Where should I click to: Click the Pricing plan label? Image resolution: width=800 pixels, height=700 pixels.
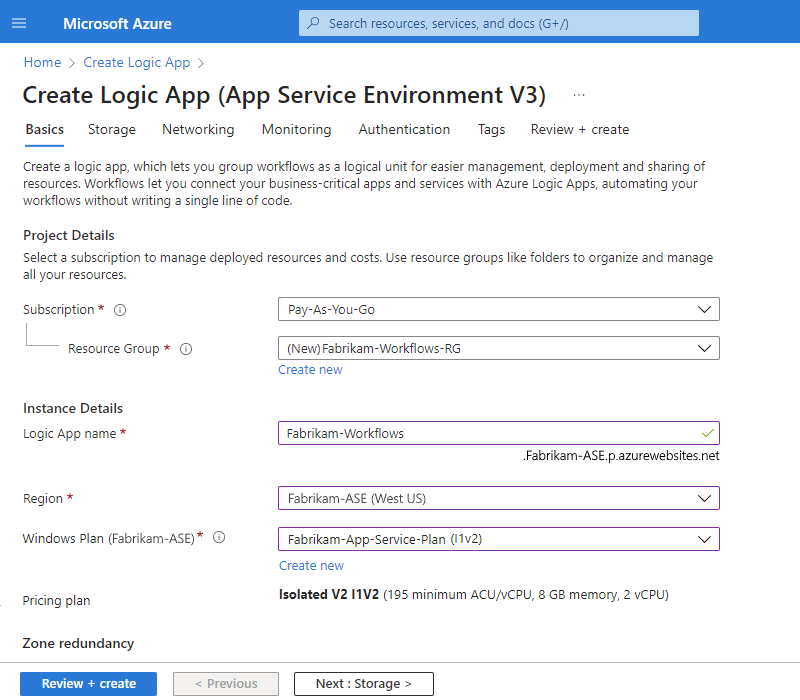56,601
